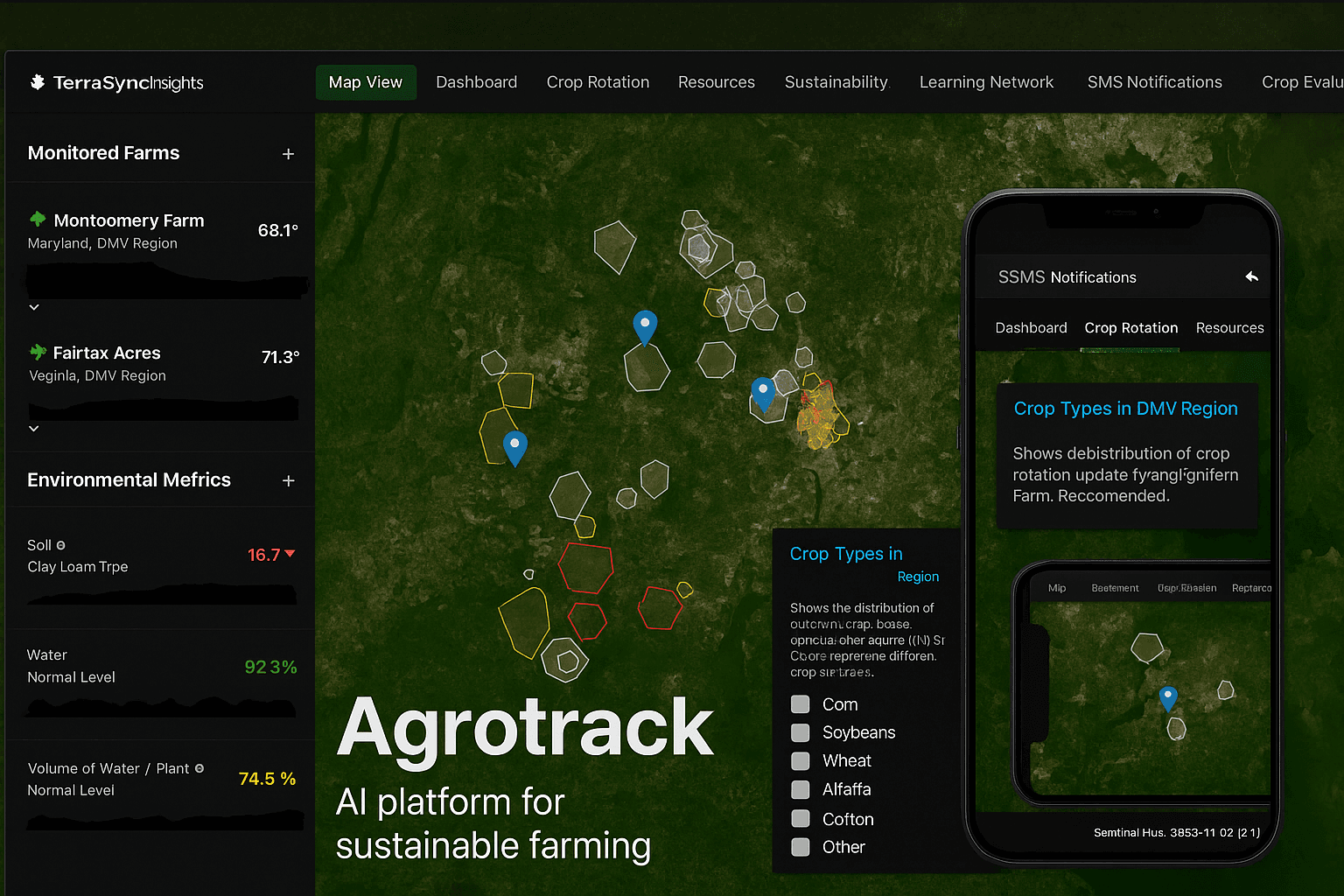Click the plus button next to Monitored Farms

[288, 154]
